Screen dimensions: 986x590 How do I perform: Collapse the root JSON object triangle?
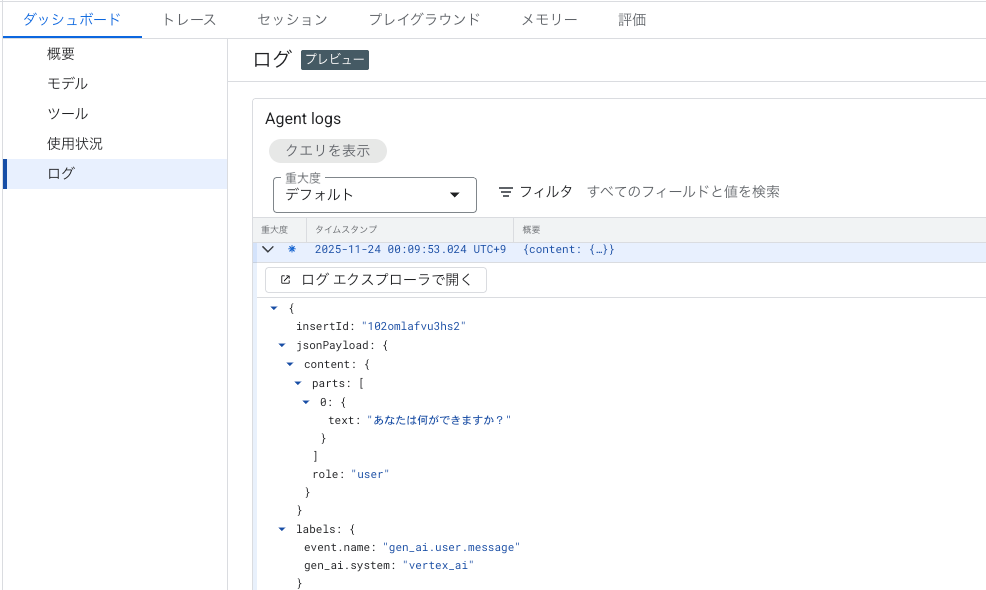click(x=274, y=308)
